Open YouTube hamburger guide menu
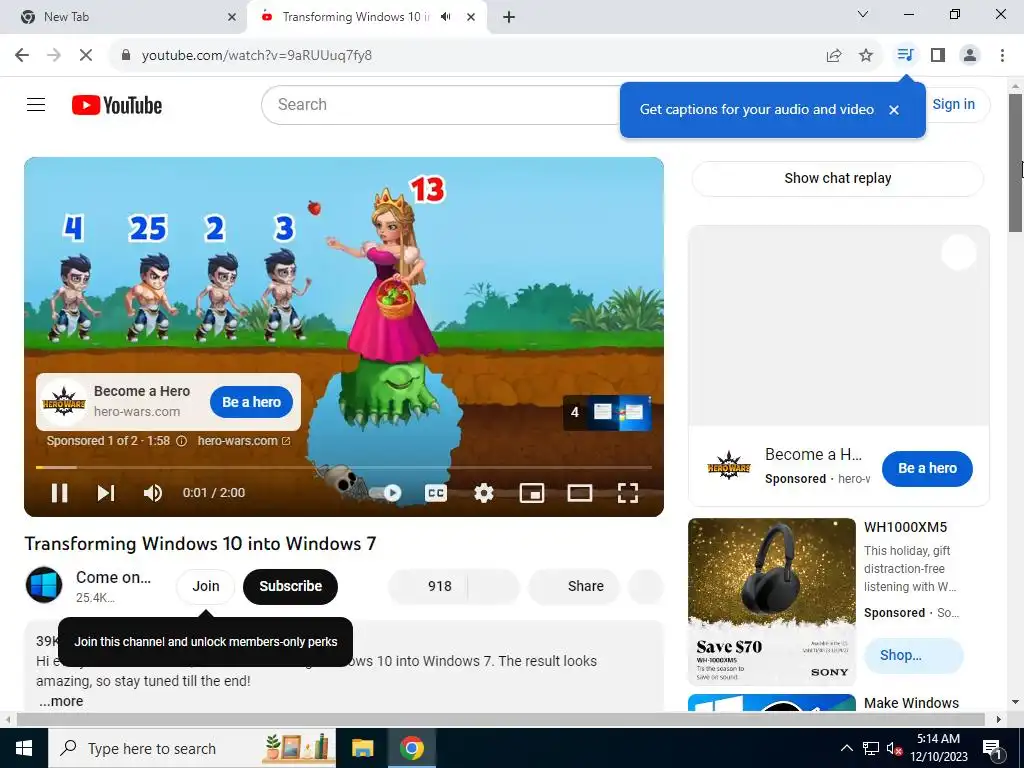 [36, 104]
